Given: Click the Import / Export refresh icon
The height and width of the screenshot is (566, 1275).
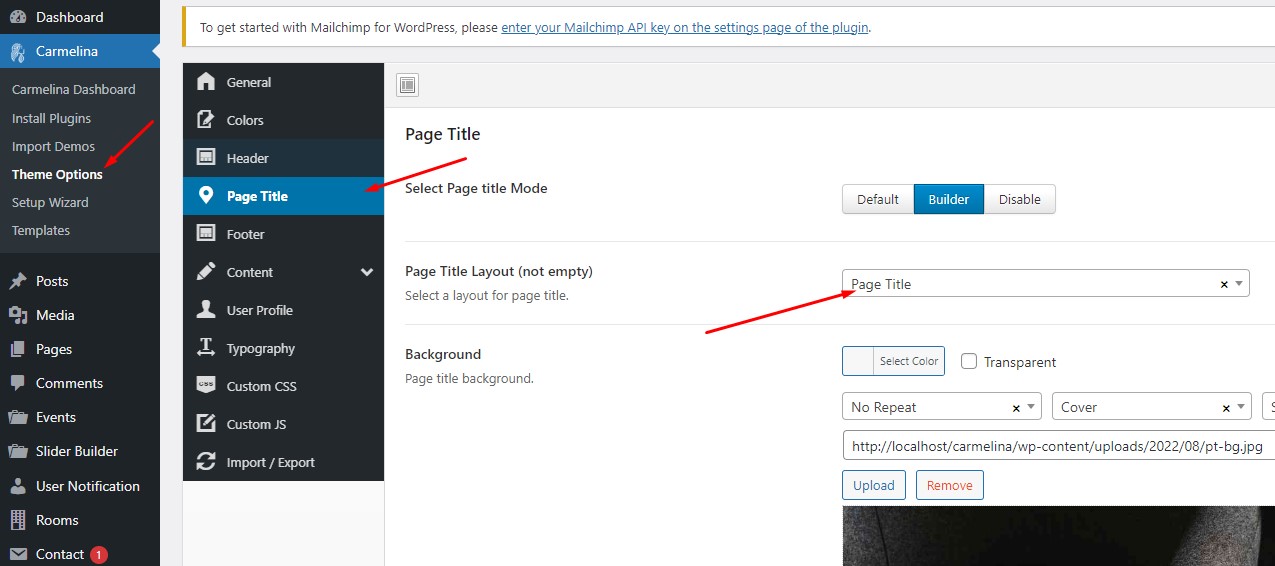Looking at the screenshot, I should 206,462.
